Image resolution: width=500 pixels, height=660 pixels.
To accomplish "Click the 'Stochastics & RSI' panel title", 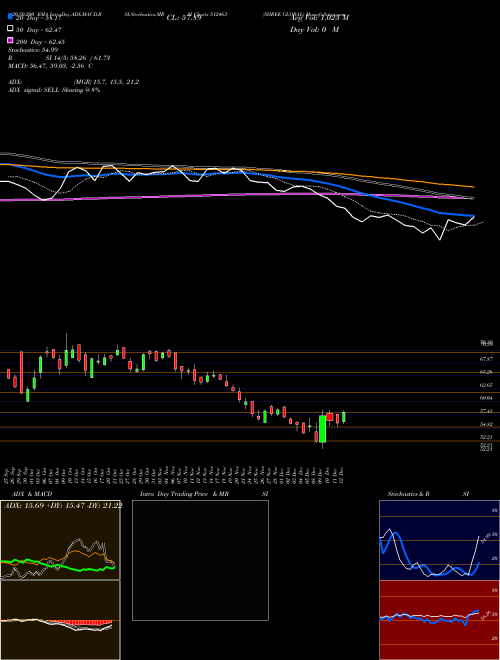I will point(428,494).
